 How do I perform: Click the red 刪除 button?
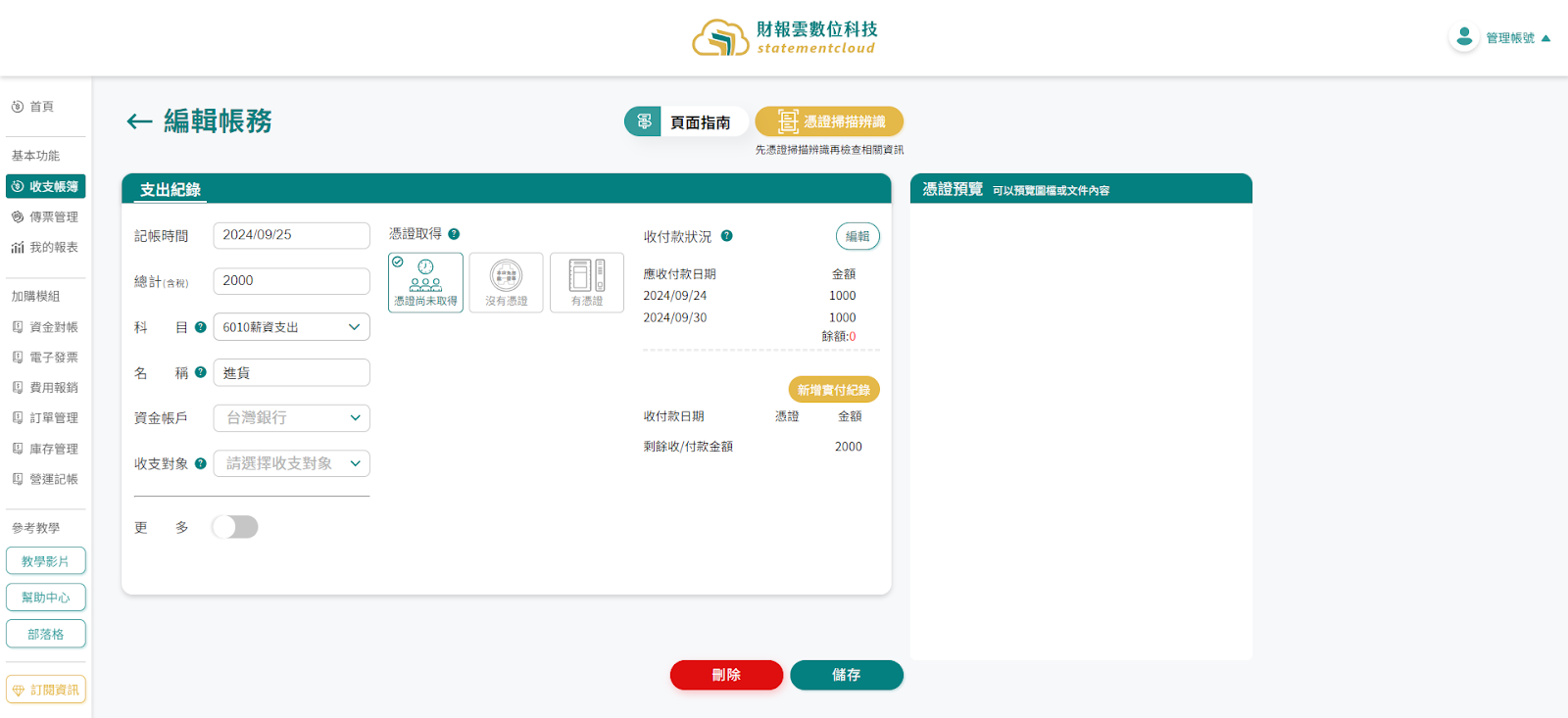pos(726,675)
